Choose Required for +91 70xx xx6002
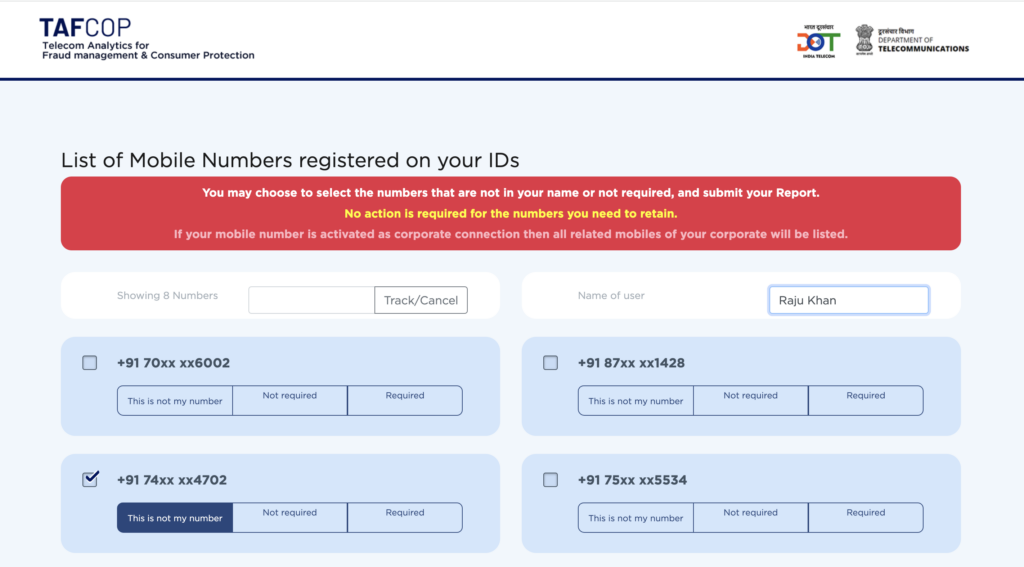Image resolution: width=1024 pixels, height=567 pixels. [405, 400]
